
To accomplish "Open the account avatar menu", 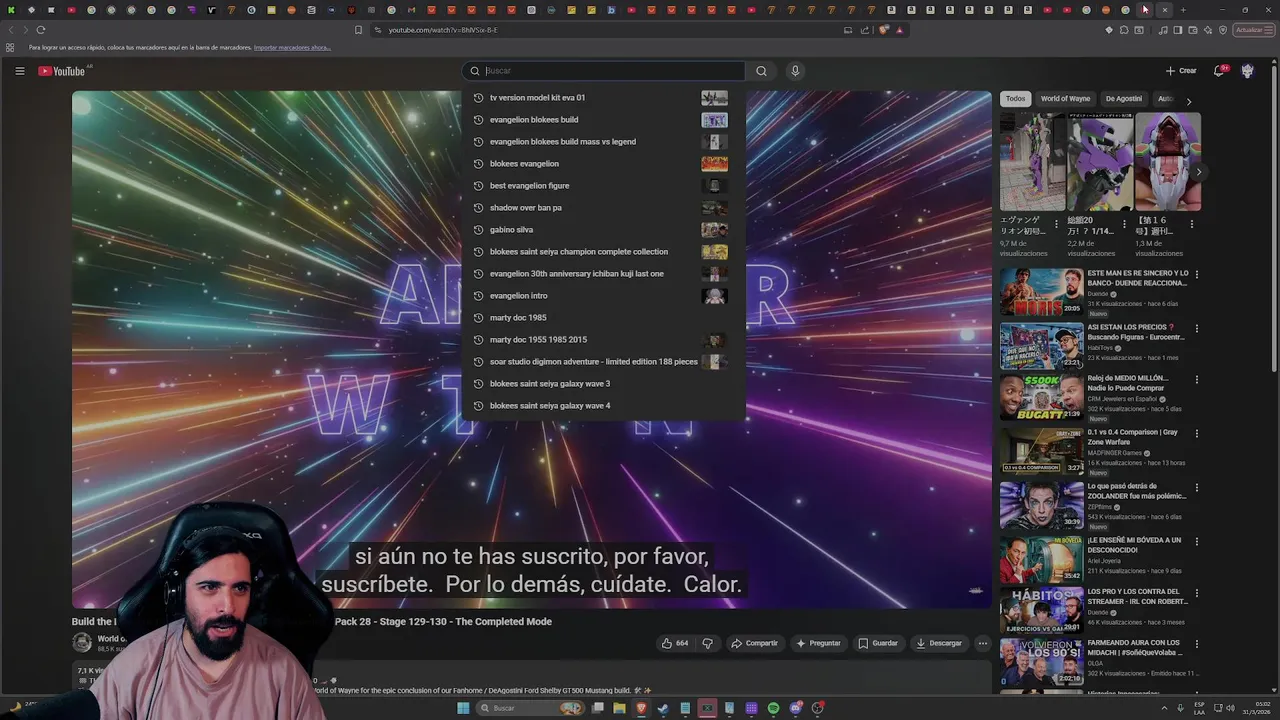I will pyautogui.click(x=1247, y=71).
